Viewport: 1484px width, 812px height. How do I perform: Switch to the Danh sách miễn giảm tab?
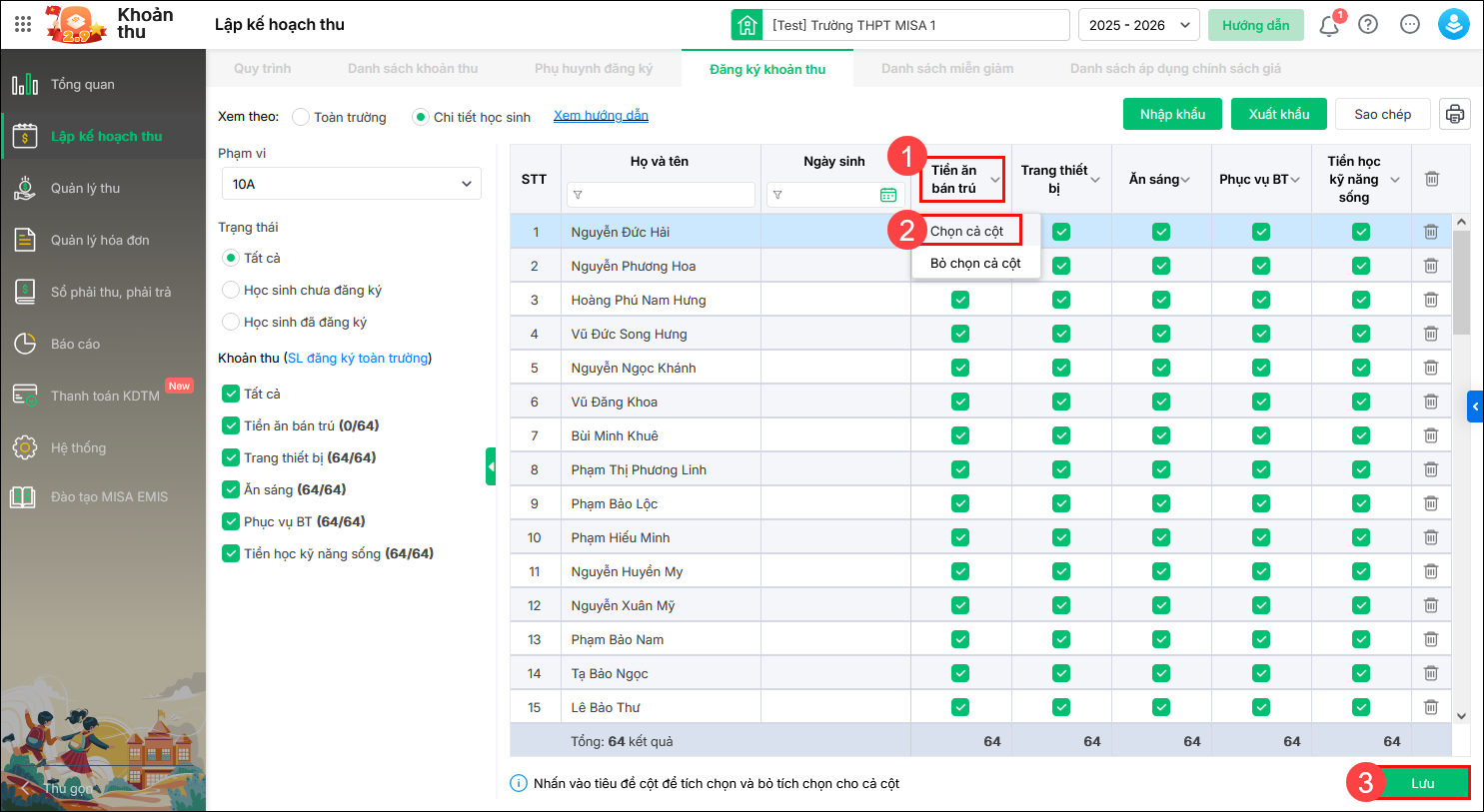(x=946, y=69)
